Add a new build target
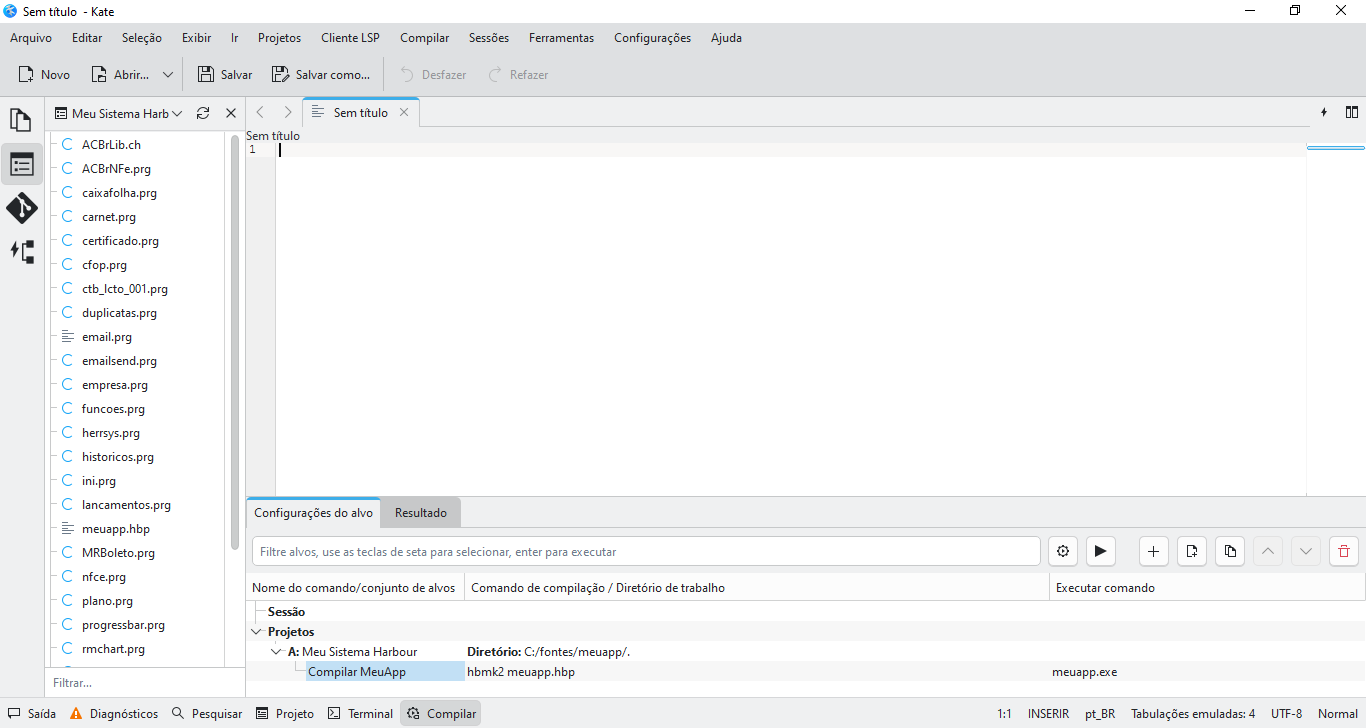Viewport: 1366px width, 728px height. coord(1154,551)
